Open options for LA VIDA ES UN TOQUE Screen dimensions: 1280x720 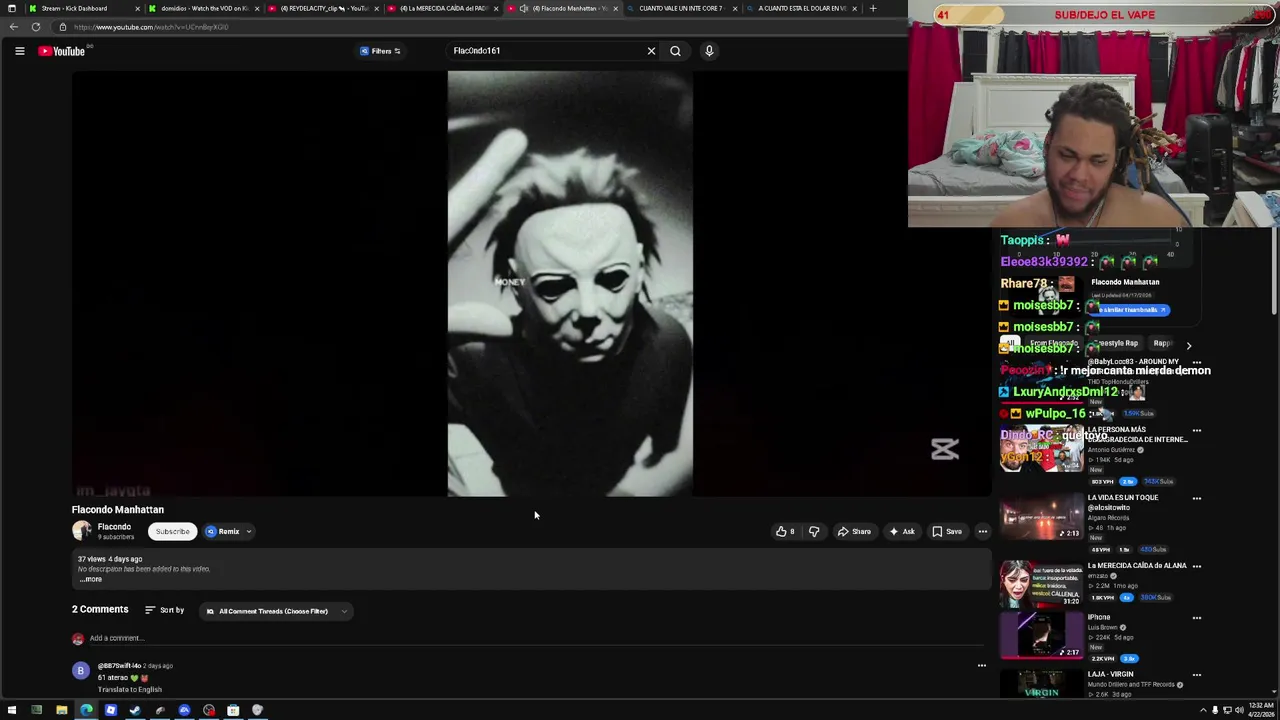[x=1196, y=498]
